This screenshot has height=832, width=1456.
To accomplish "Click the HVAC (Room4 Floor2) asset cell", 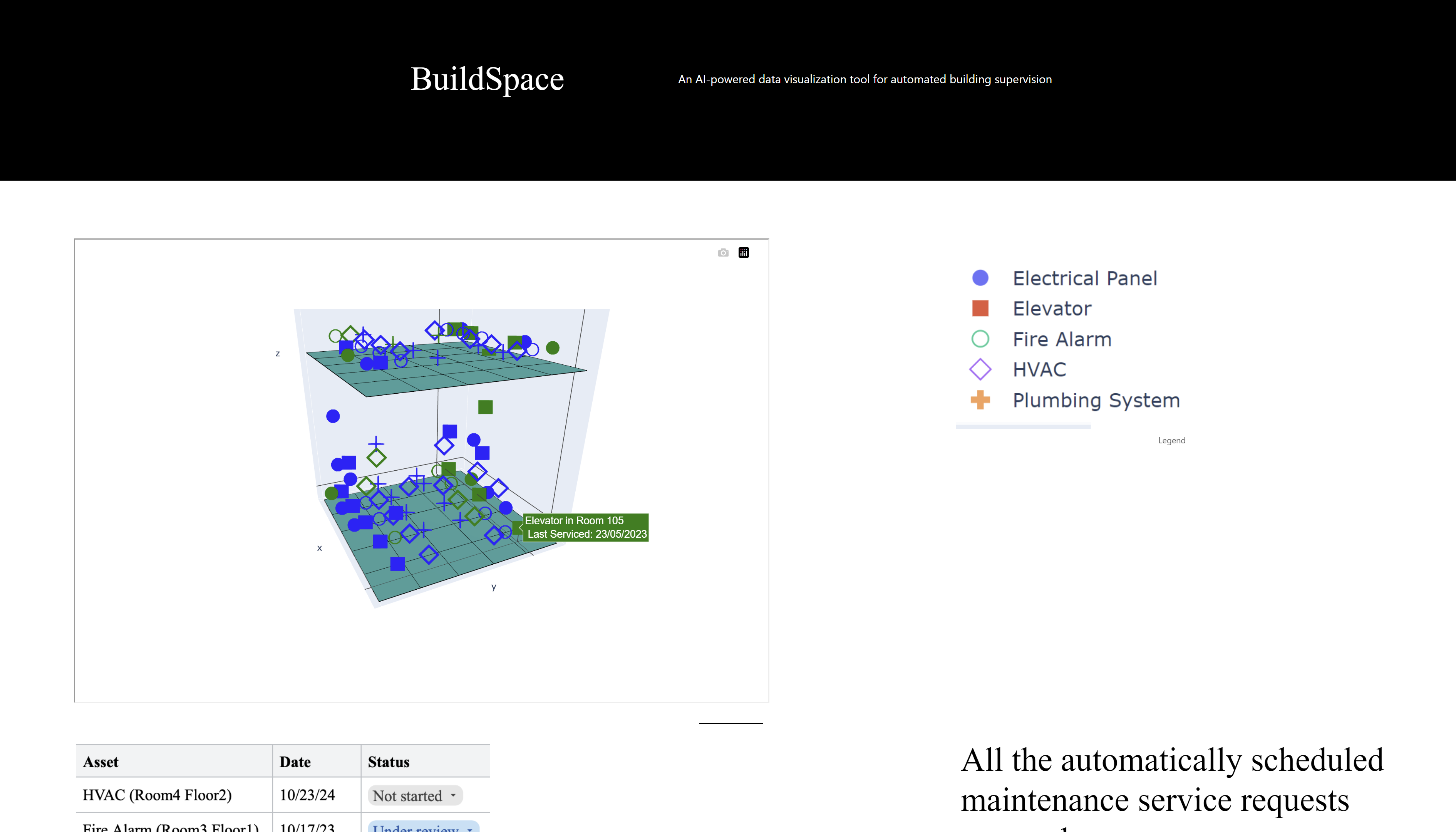I will click(157, 795).
